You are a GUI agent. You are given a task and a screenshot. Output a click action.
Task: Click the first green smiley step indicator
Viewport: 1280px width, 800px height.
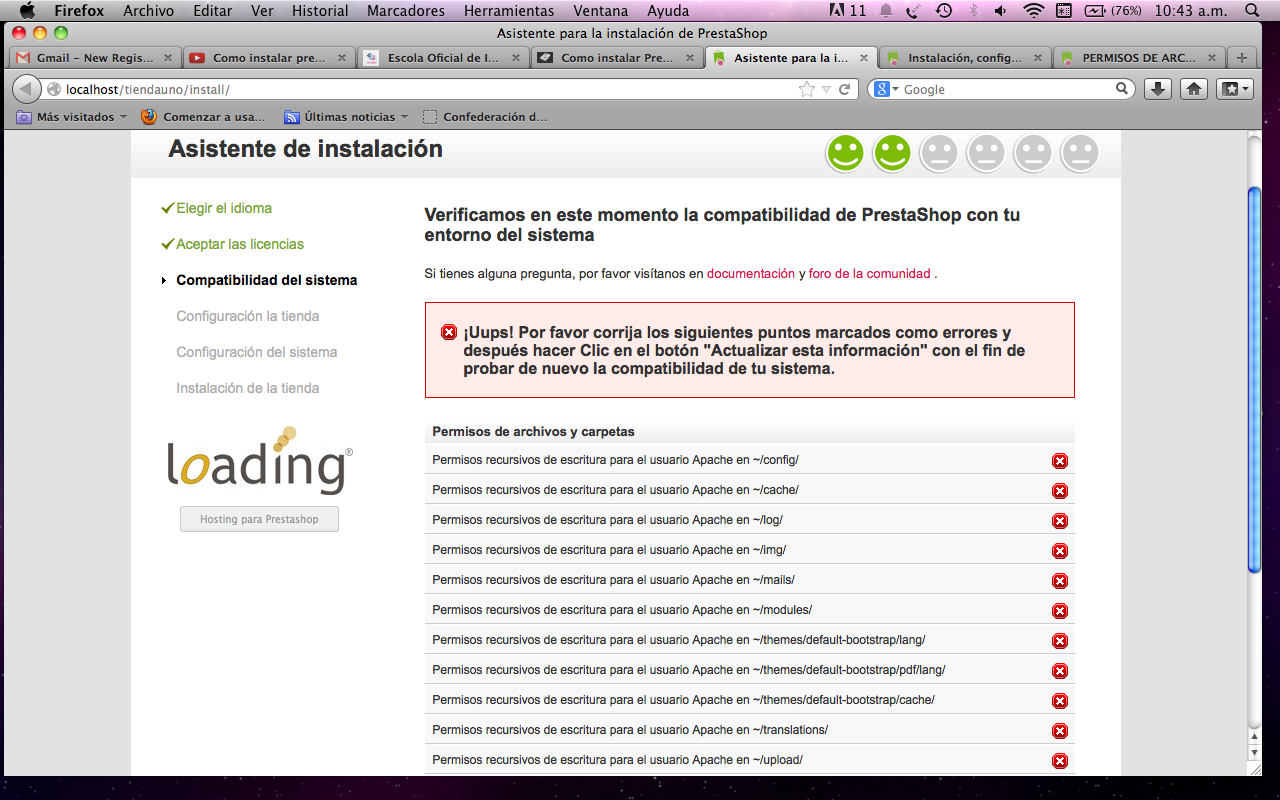click(x=845, y=153)
